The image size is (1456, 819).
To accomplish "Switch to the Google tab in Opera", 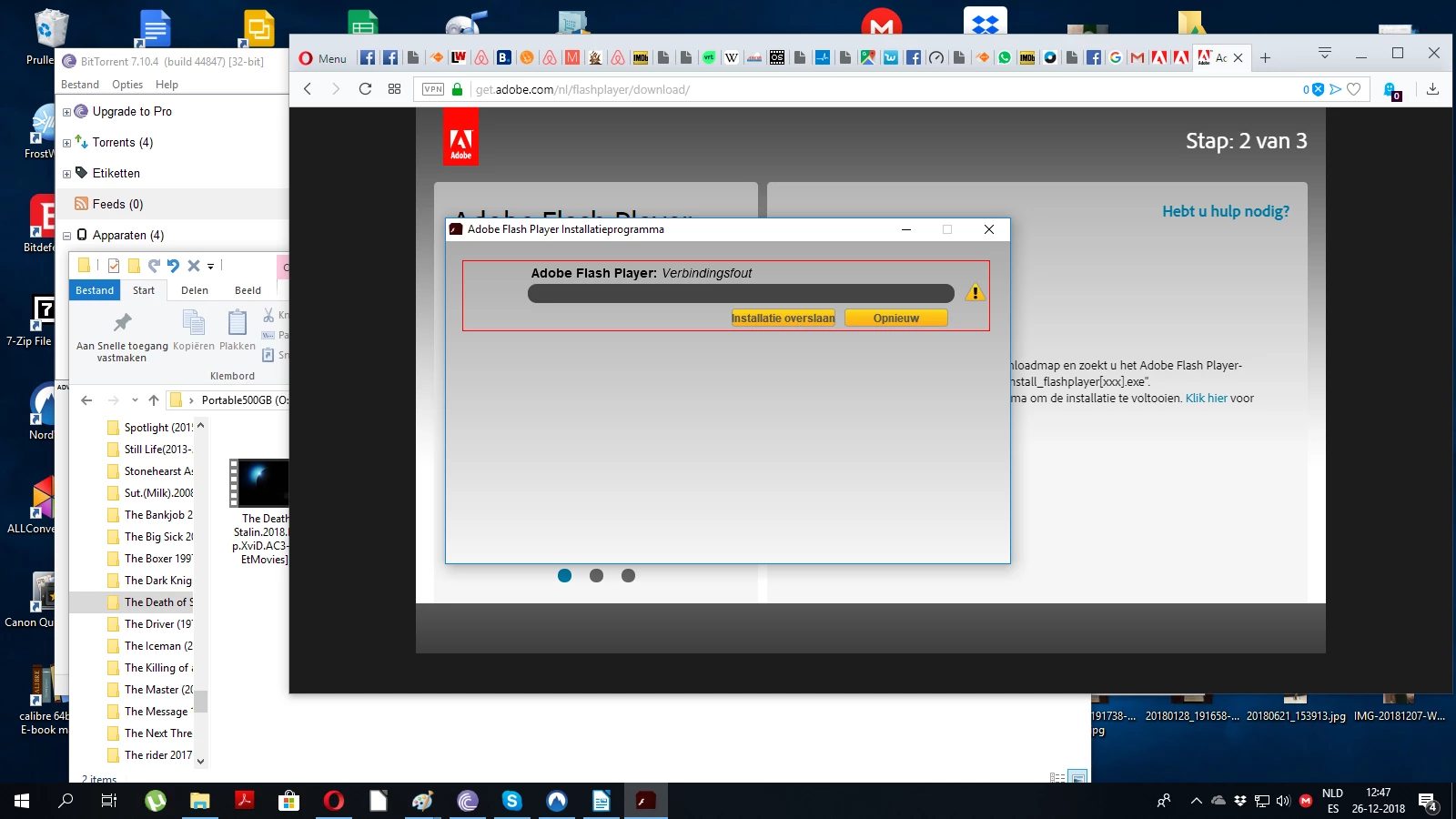I will [1116, 57].
